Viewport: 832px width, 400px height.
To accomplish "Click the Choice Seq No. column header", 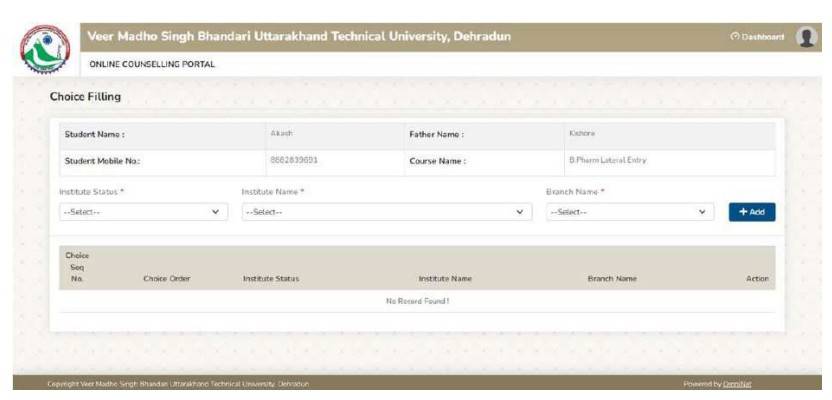I will (77, 267).
